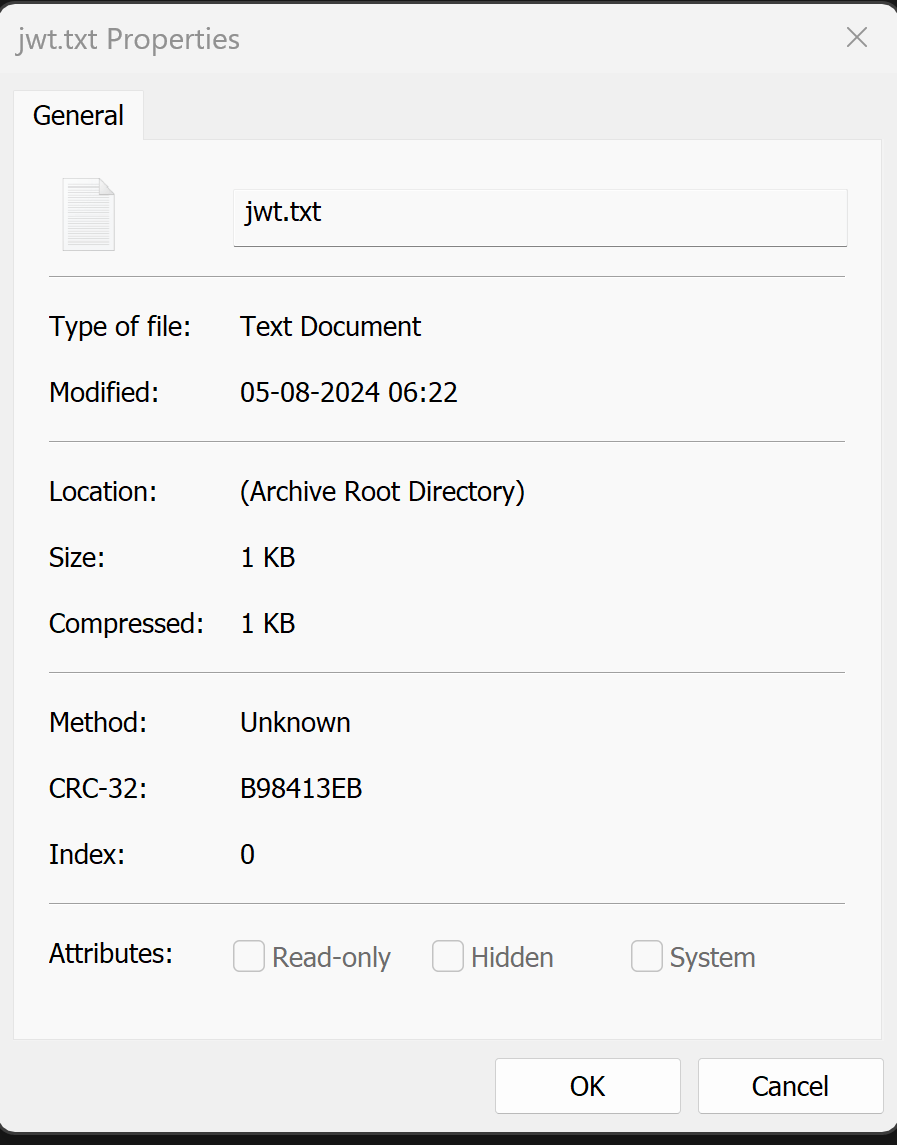Click the Archive Root Directory location
Screen dimensions: 897x1145
382,492
